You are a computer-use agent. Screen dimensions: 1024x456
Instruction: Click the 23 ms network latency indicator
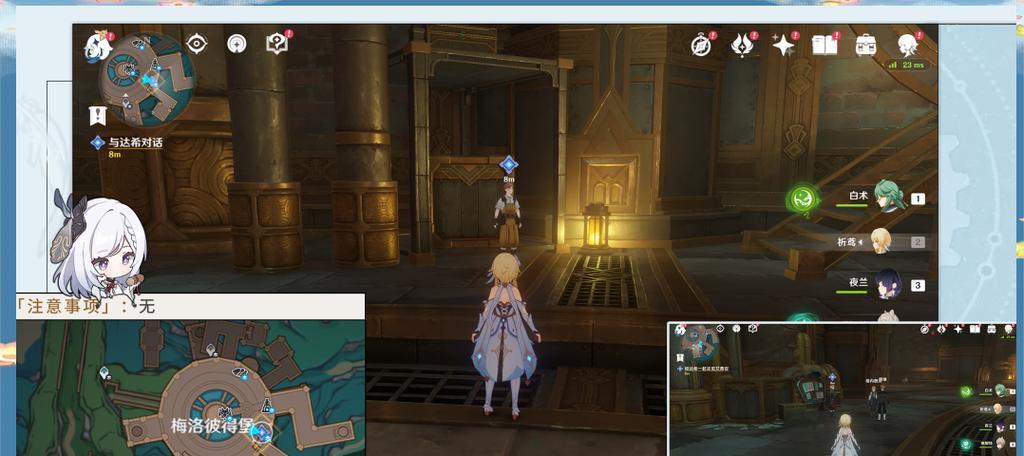pyautogui.click(x=905, y=65)
